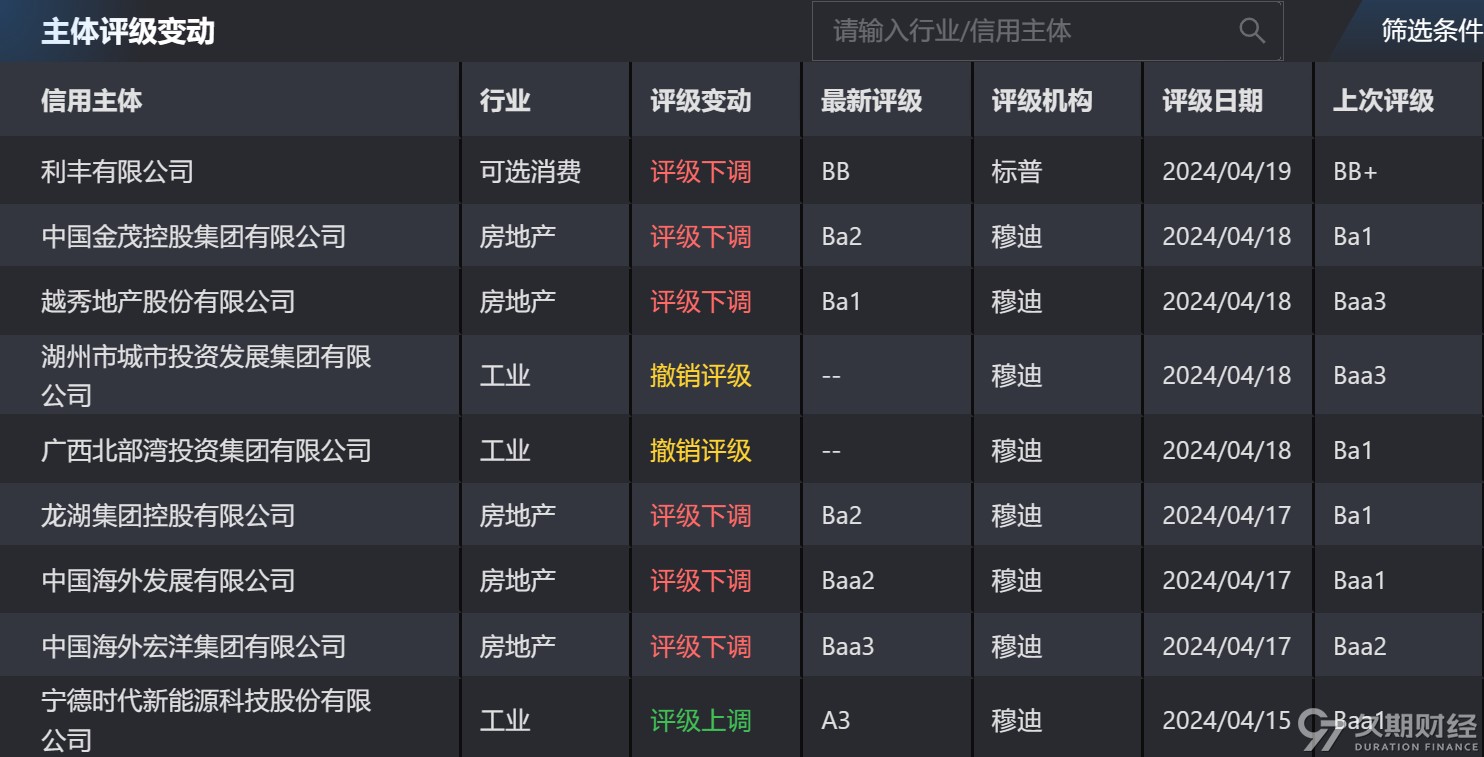Click the 上次评级 column header
Screen dimensions: 1484x757
pyautogui.click(x=1383, y=101)
